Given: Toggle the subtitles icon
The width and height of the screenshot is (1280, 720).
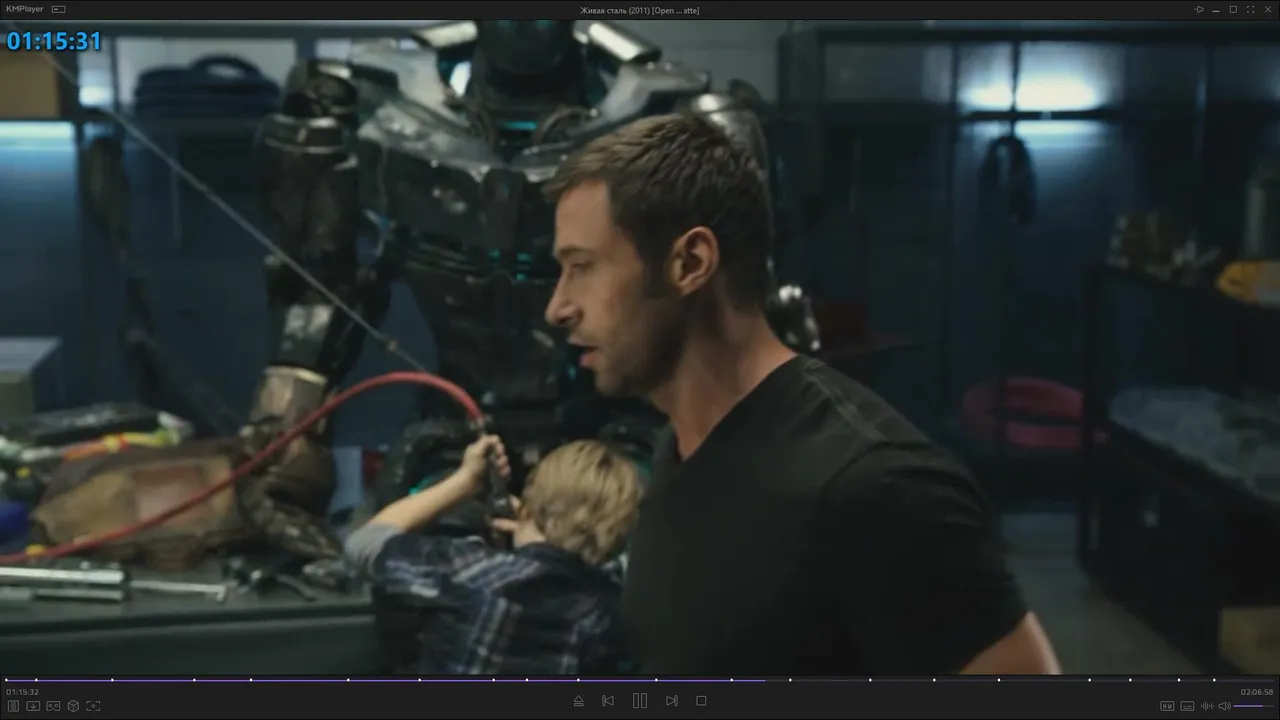Looking at the screenshot, I should click(x=1187, y=706).
